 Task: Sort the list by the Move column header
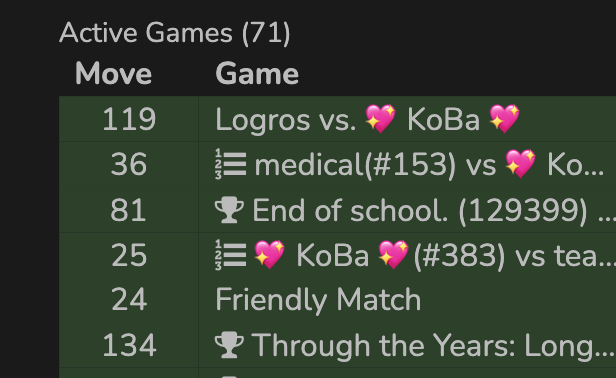click(114, 73)
